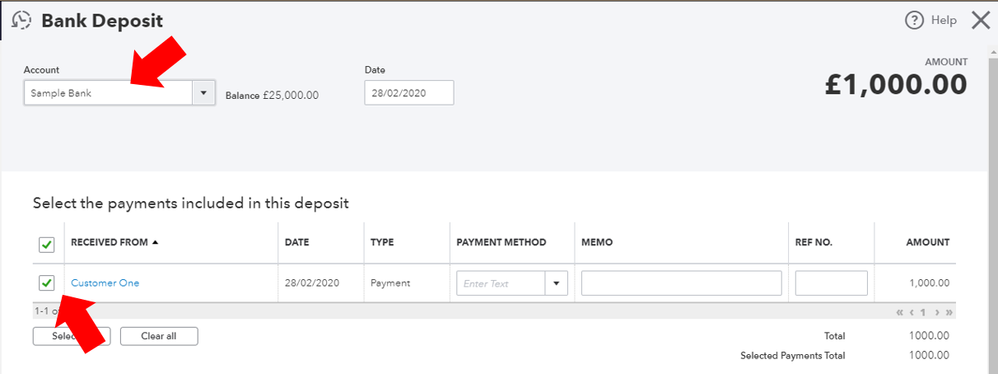Click the Bank Deposit title text
This screenshot has height=374, width=998.
(102, 21)
